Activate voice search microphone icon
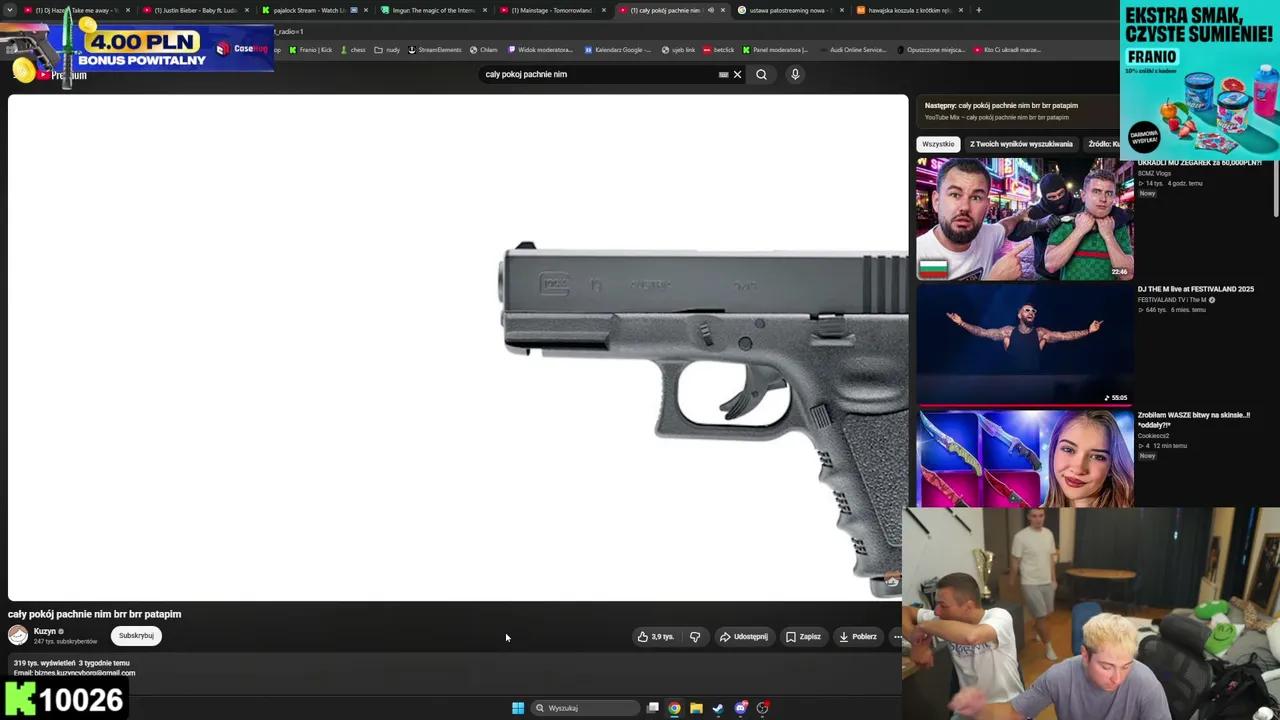 tap(795, 74)
